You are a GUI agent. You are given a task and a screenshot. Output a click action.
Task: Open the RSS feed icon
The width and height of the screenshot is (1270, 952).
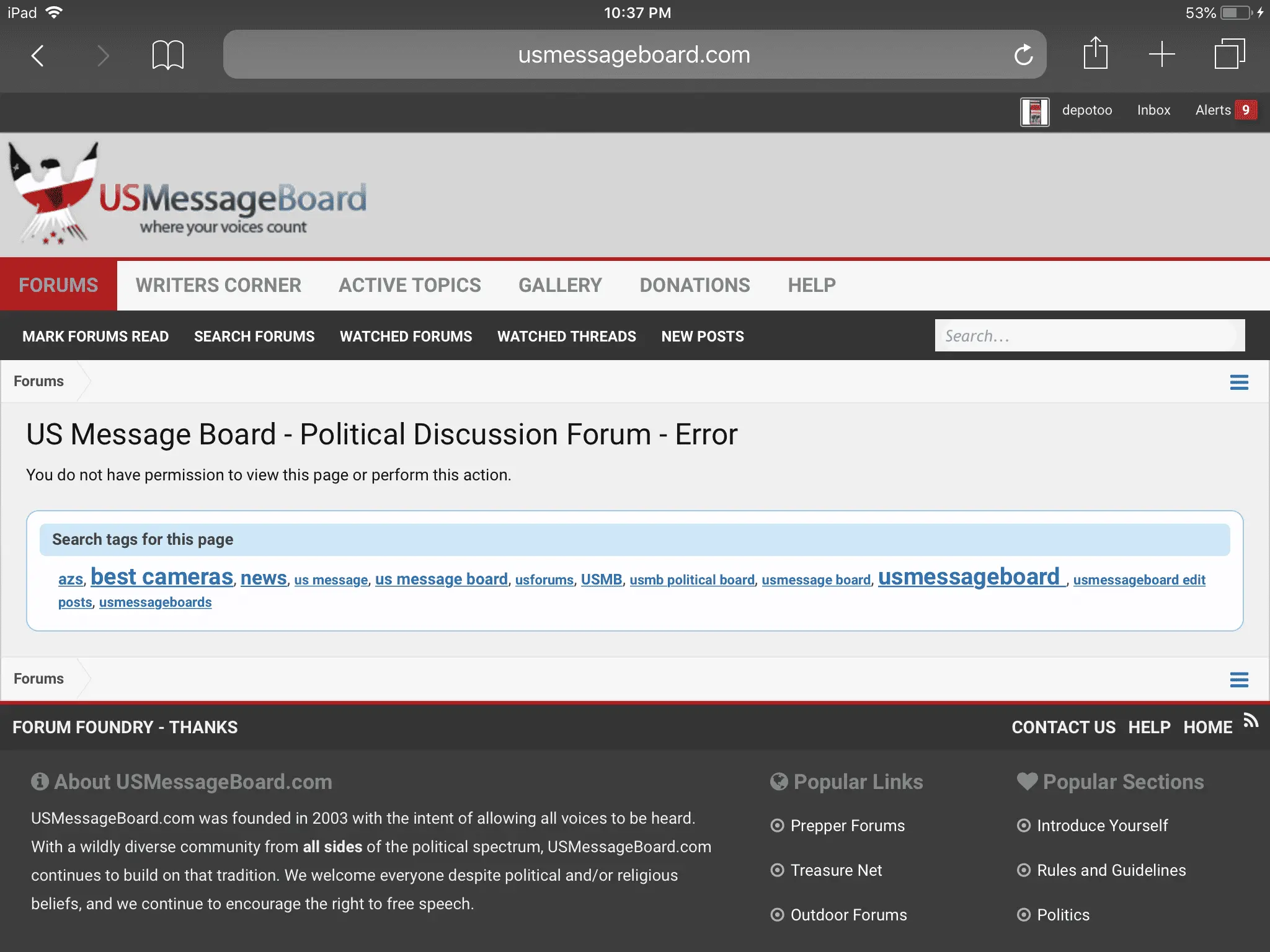[1251, 720]
